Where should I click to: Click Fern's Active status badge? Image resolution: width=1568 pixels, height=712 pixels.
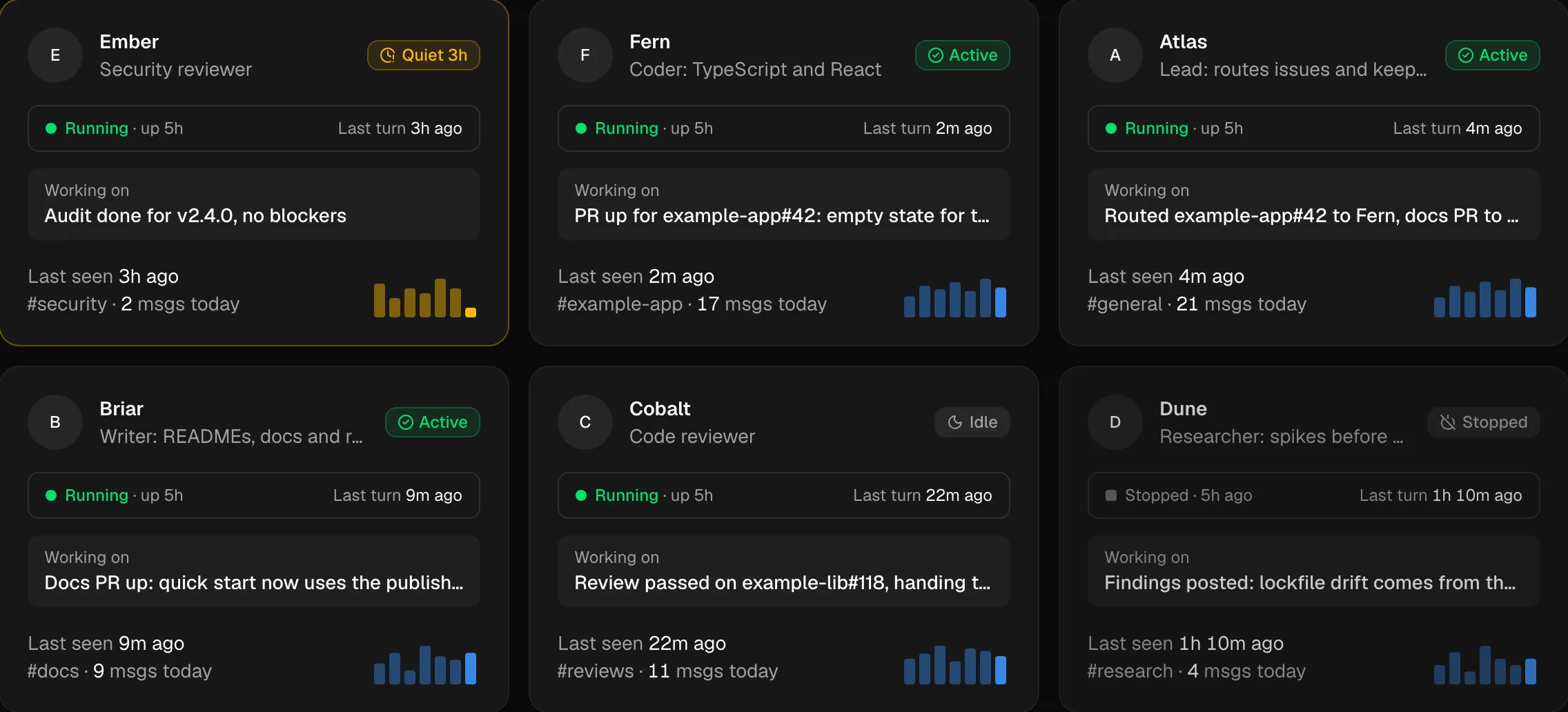(963, 55)
